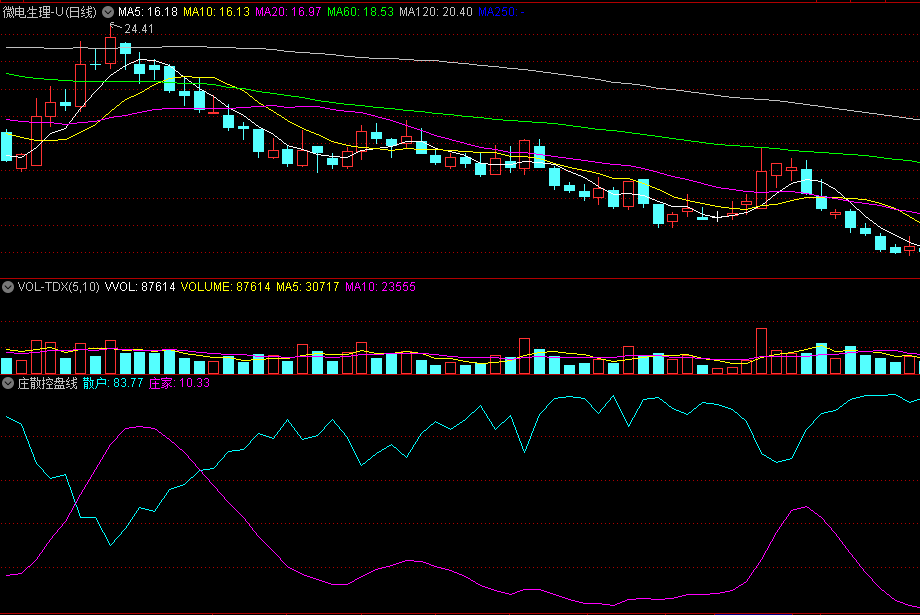Open the 庄散控盘线 indicator dropdown
The height and width of the screenshot is (615, 920).
pyautogui.click(x=8, y=383)
